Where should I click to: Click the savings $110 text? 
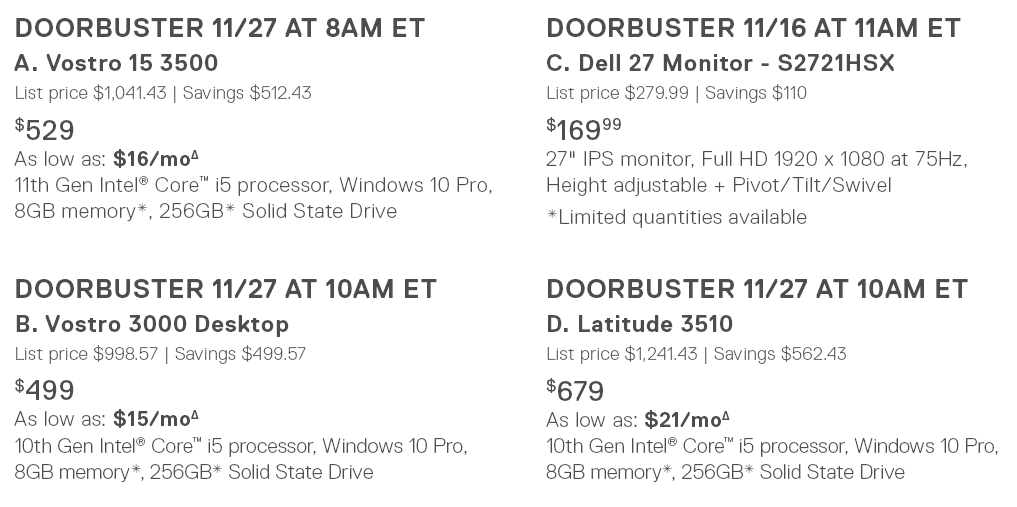click(x=756, y=93)
